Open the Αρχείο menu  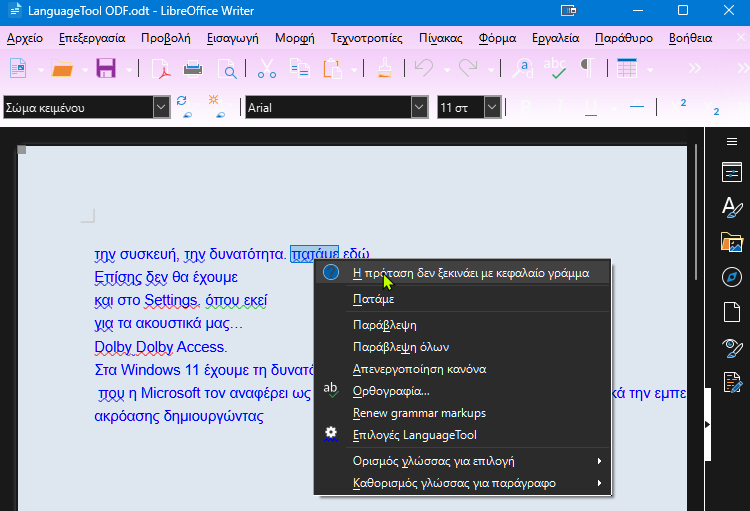(x=25, y=38)
